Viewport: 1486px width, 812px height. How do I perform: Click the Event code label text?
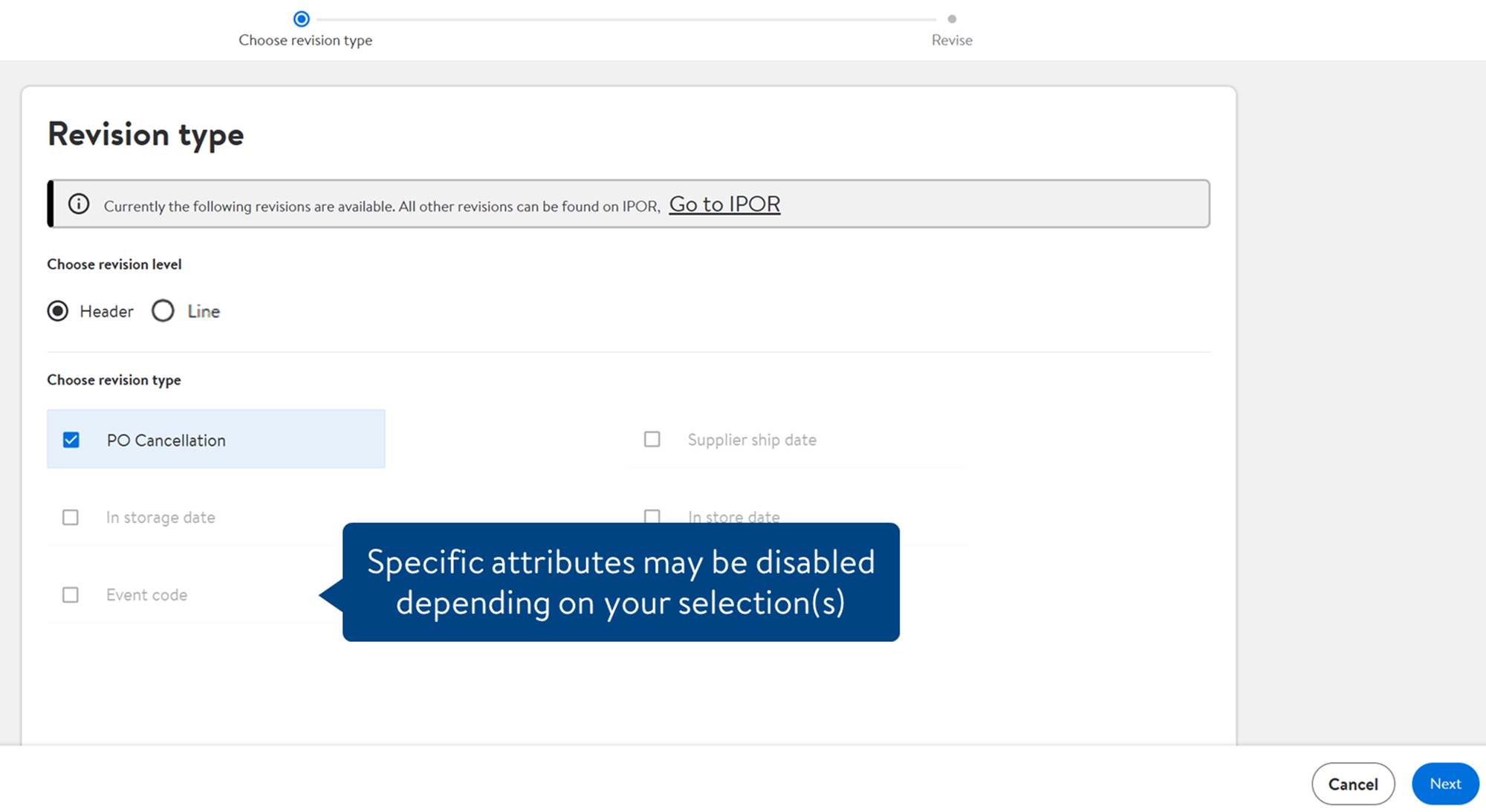146,595
